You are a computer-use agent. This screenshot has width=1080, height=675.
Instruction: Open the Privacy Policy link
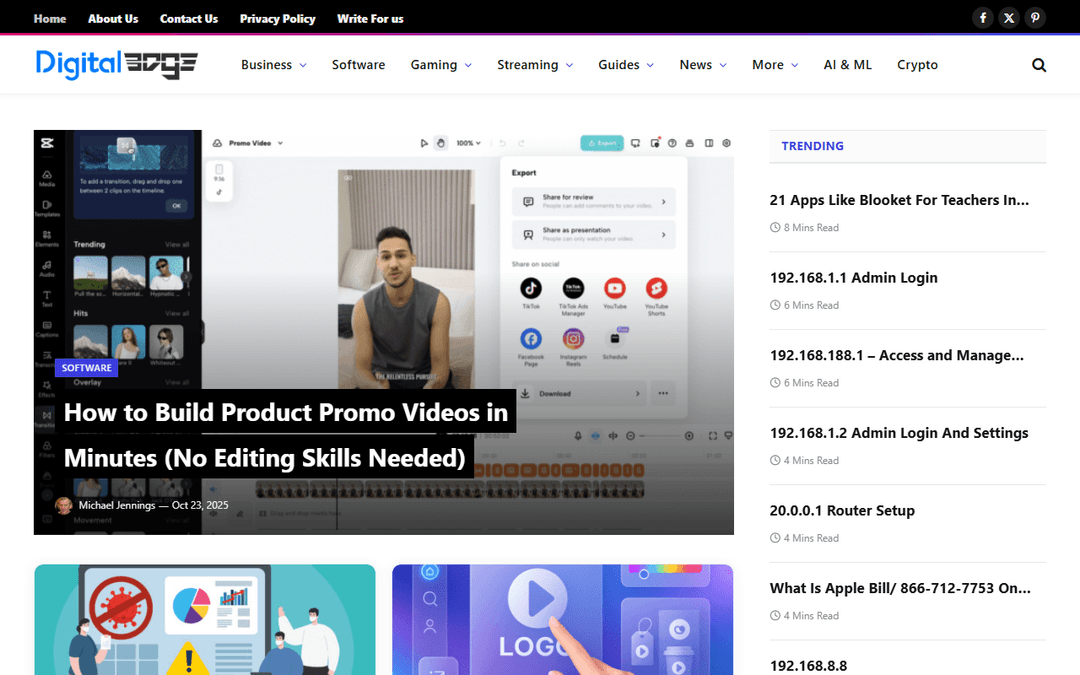(x=278, y=19)
